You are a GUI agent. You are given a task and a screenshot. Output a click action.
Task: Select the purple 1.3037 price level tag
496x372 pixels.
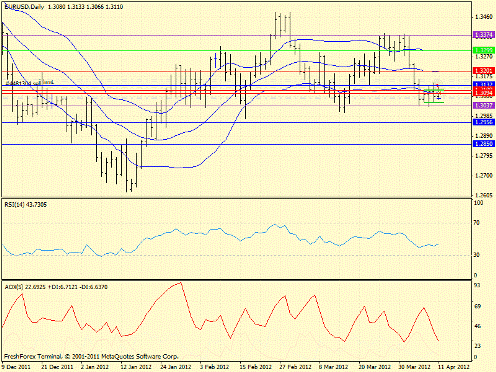[x=484, y=105]
